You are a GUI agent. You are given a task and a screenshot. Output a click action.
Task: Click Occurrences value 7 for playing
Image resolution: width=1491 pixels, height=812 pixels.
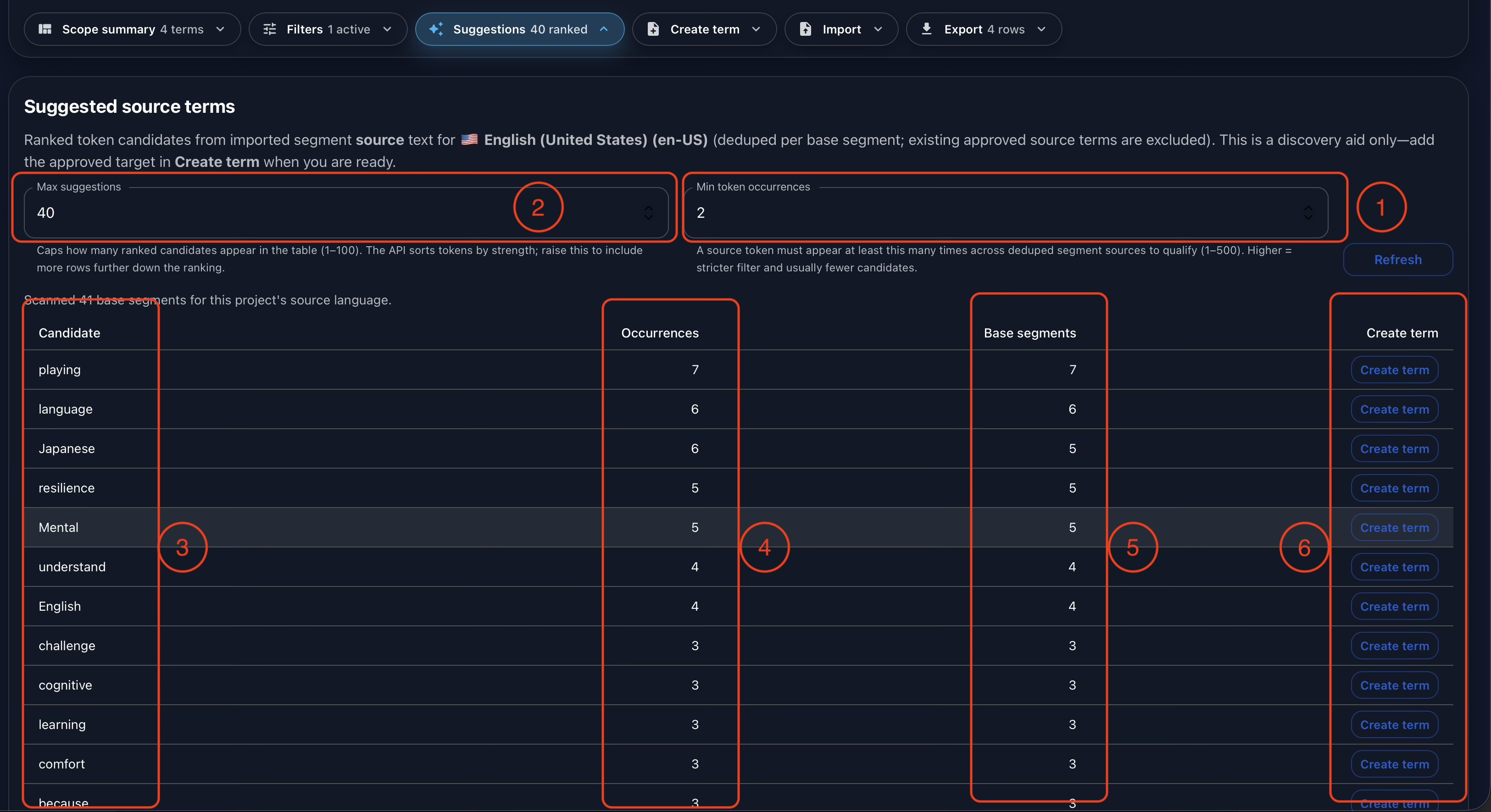pyautogui.click(x=695, y=370)
